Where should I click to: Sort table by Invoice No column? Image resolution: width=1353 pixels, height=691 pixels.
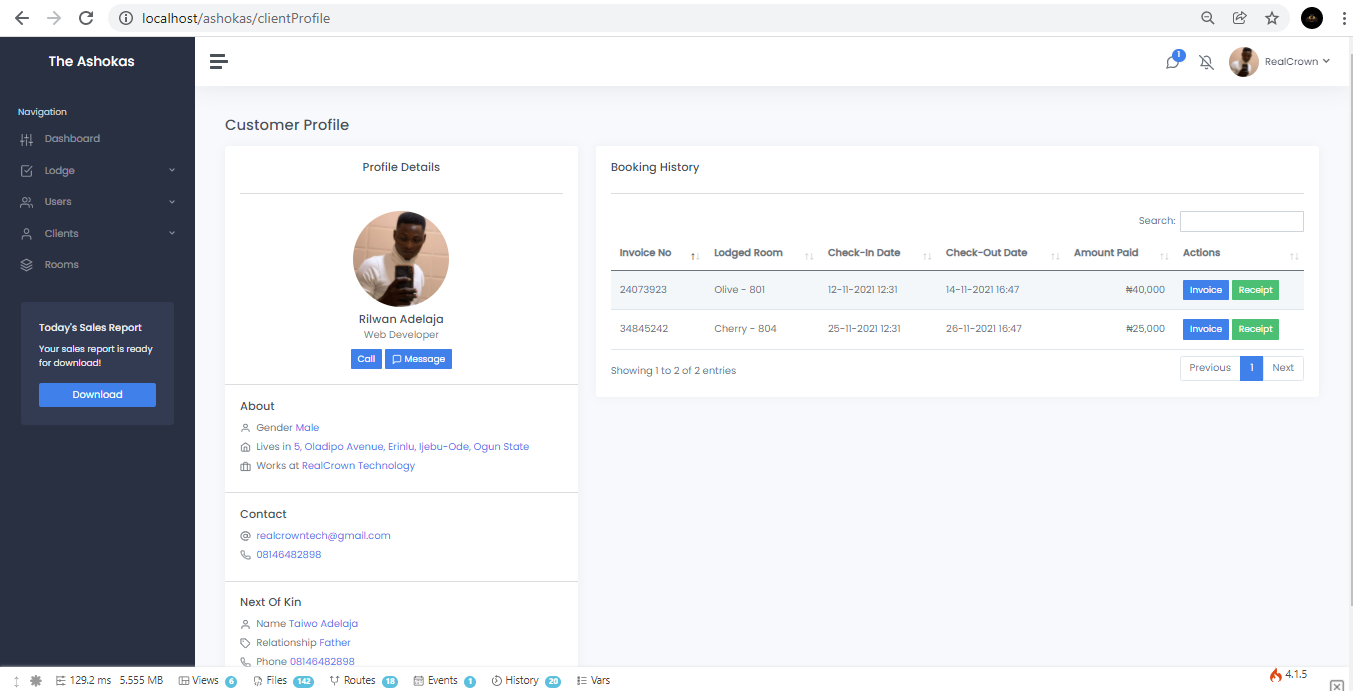659,253
